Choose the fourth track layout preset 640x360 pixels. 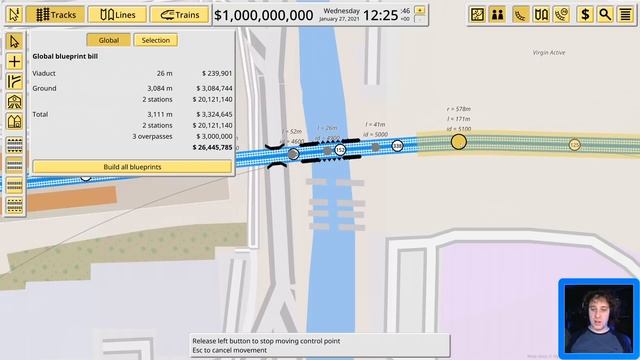[x=14, y=205]
